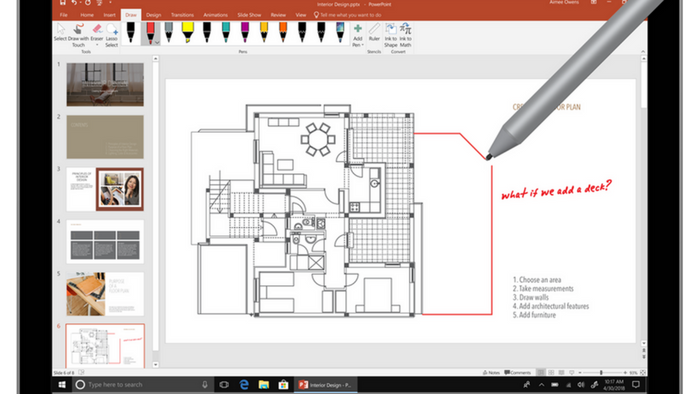Image resolution: width=700 pixels, height=394 pixels.
Task: Open Microsoft Store from the taskbar
Action: click(283, 385)
